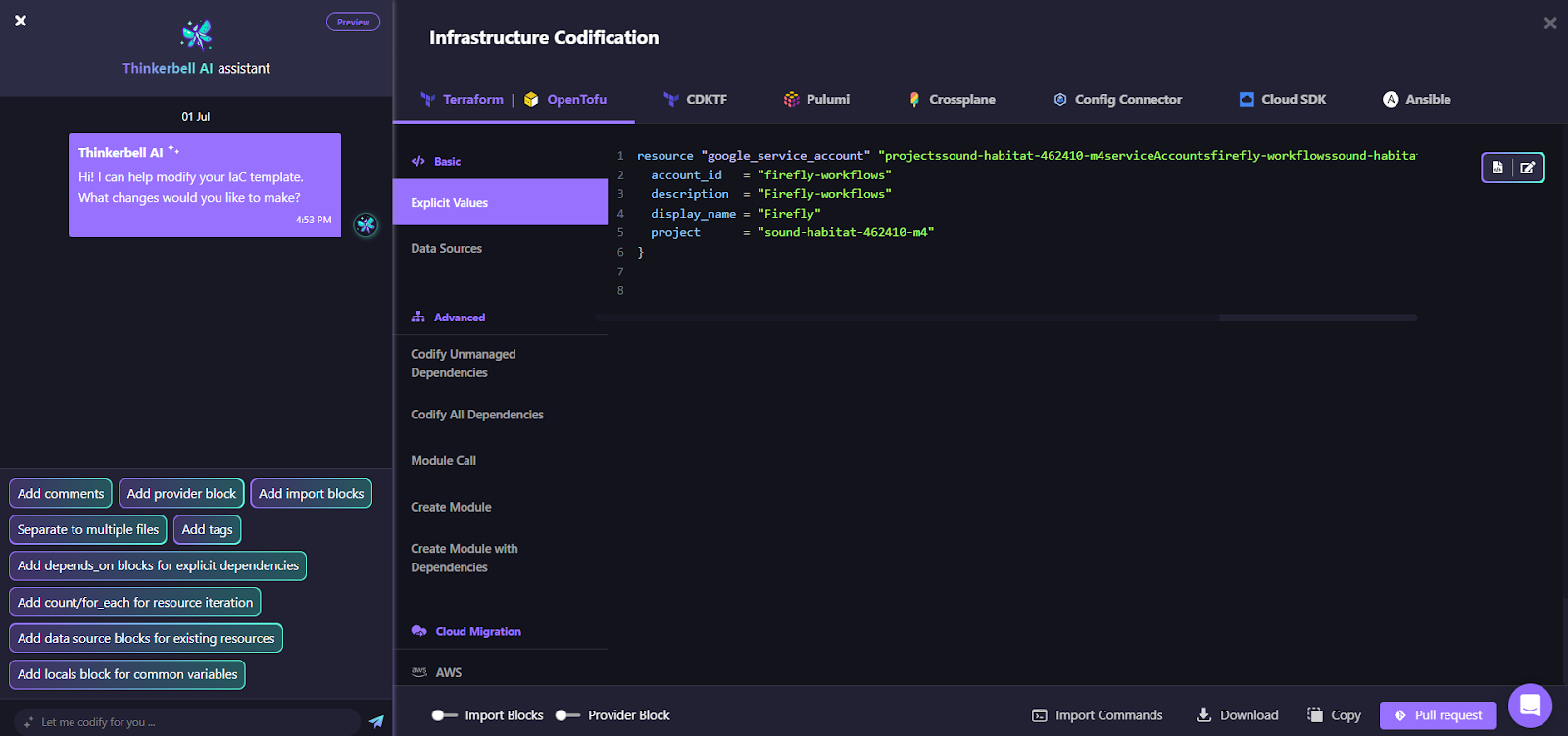Image resolution: width=1568 pixels, height=736 pixels.
Task: Click the Infrastructure Codification title
Action: (x=544, y=38)
